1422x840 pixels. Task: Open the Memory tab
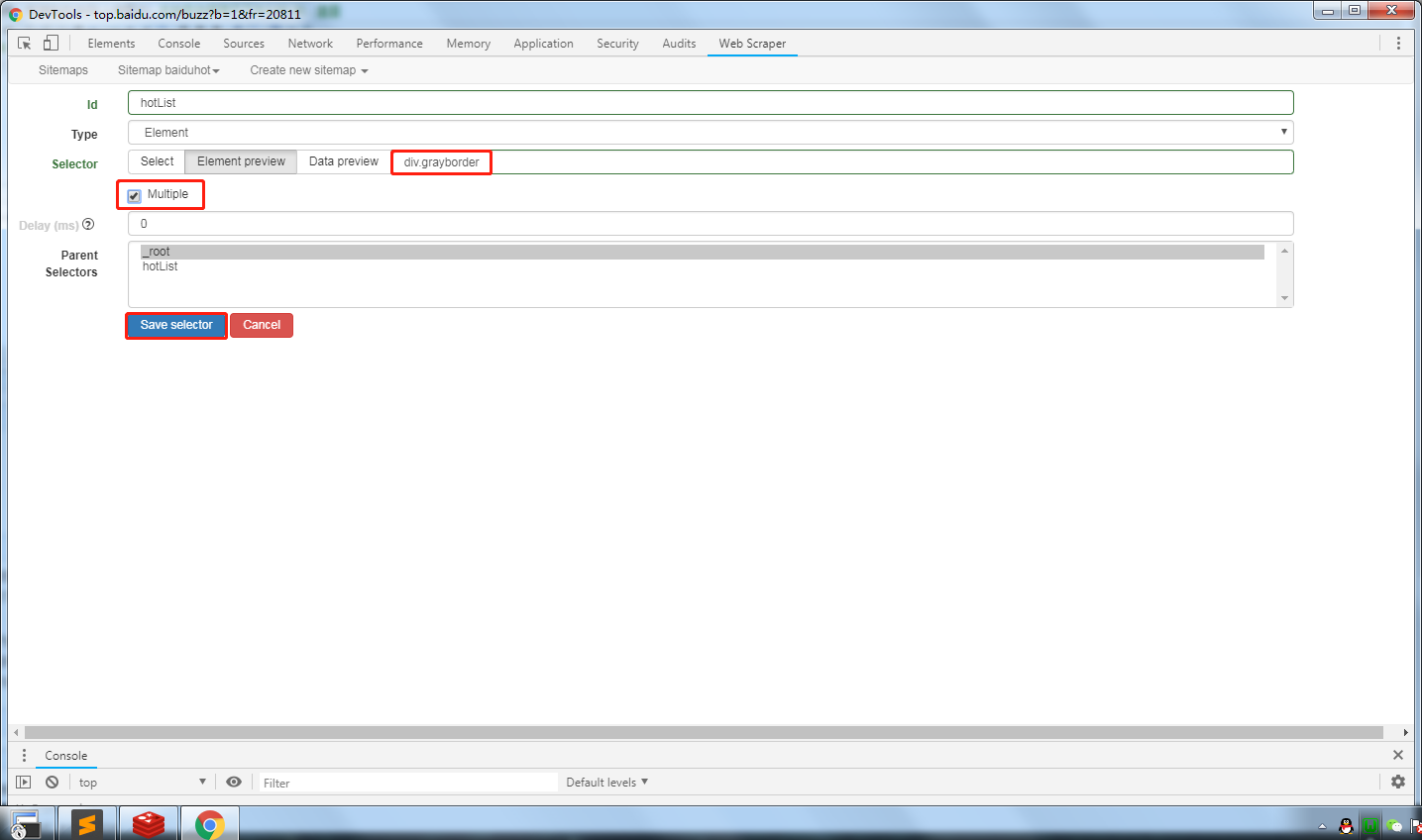469,44
